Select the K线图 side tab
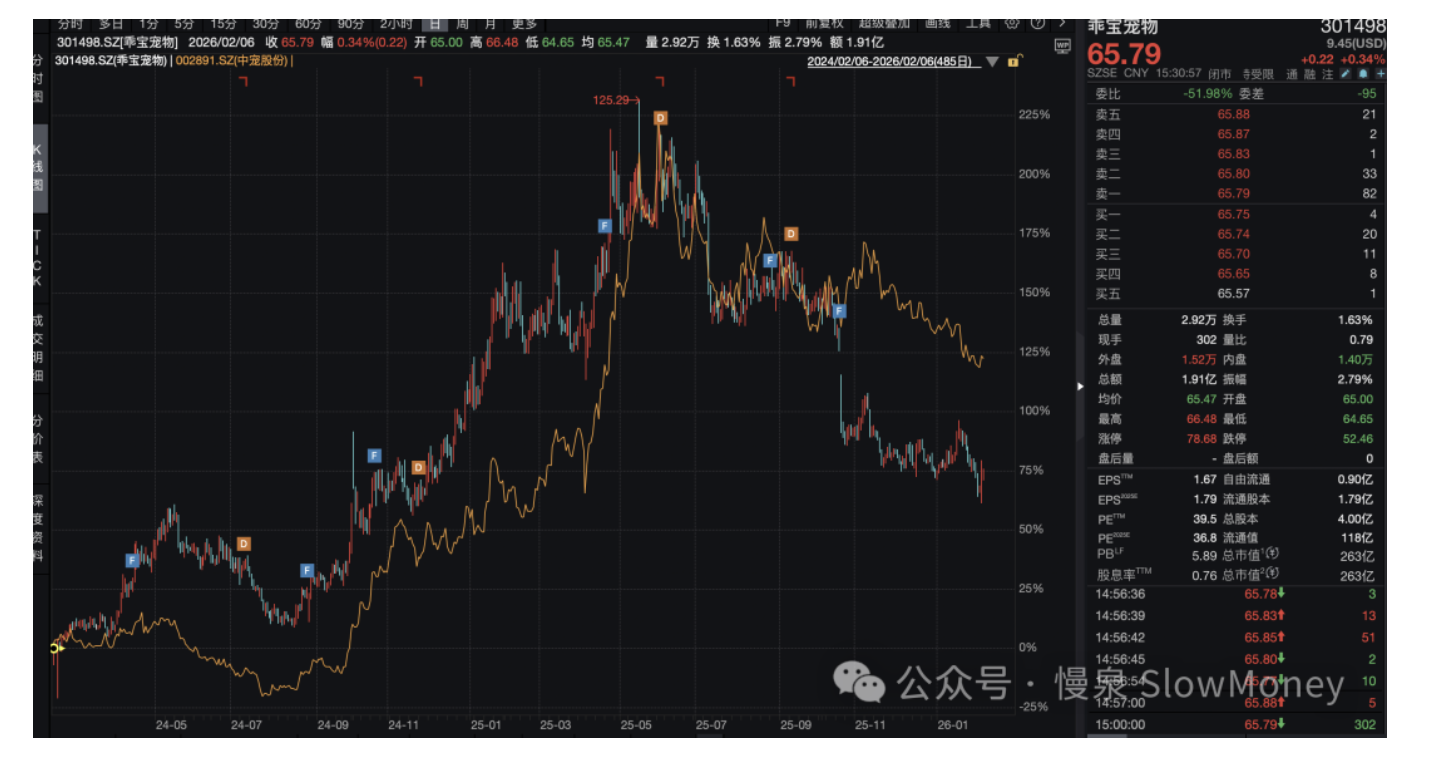The width and height of the screenshot is (1430, 758). pyautogui.click(x=38, y=169)
